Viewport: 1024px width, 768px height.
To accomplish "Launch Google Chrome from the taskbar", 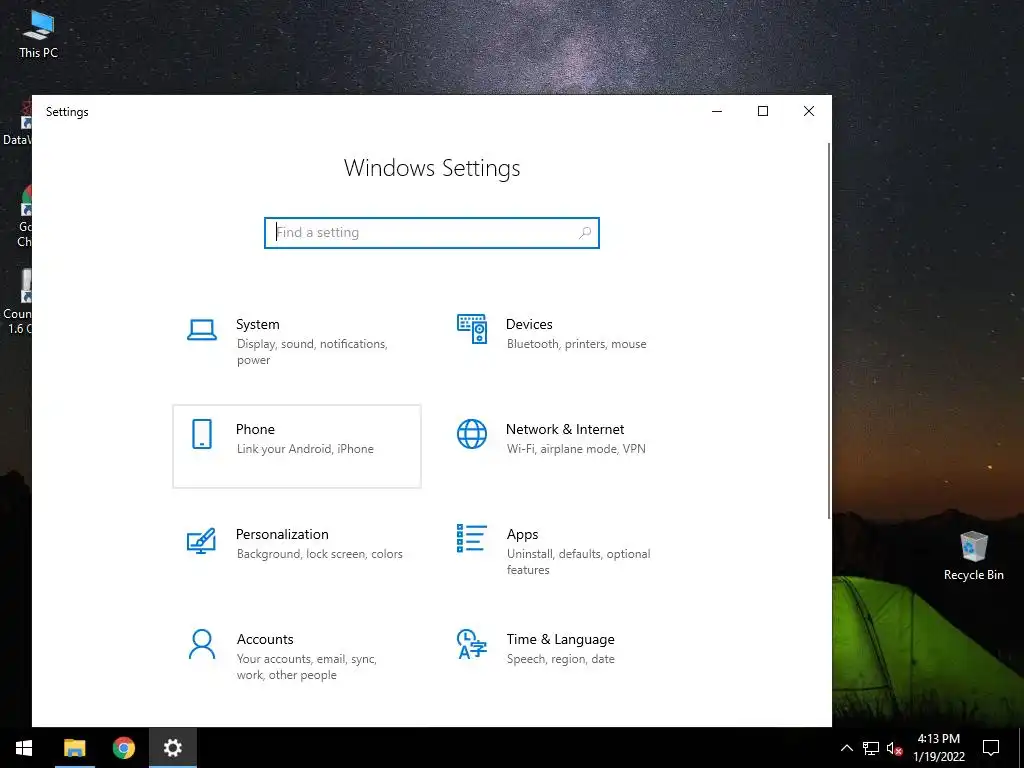I will pos(123,748).
